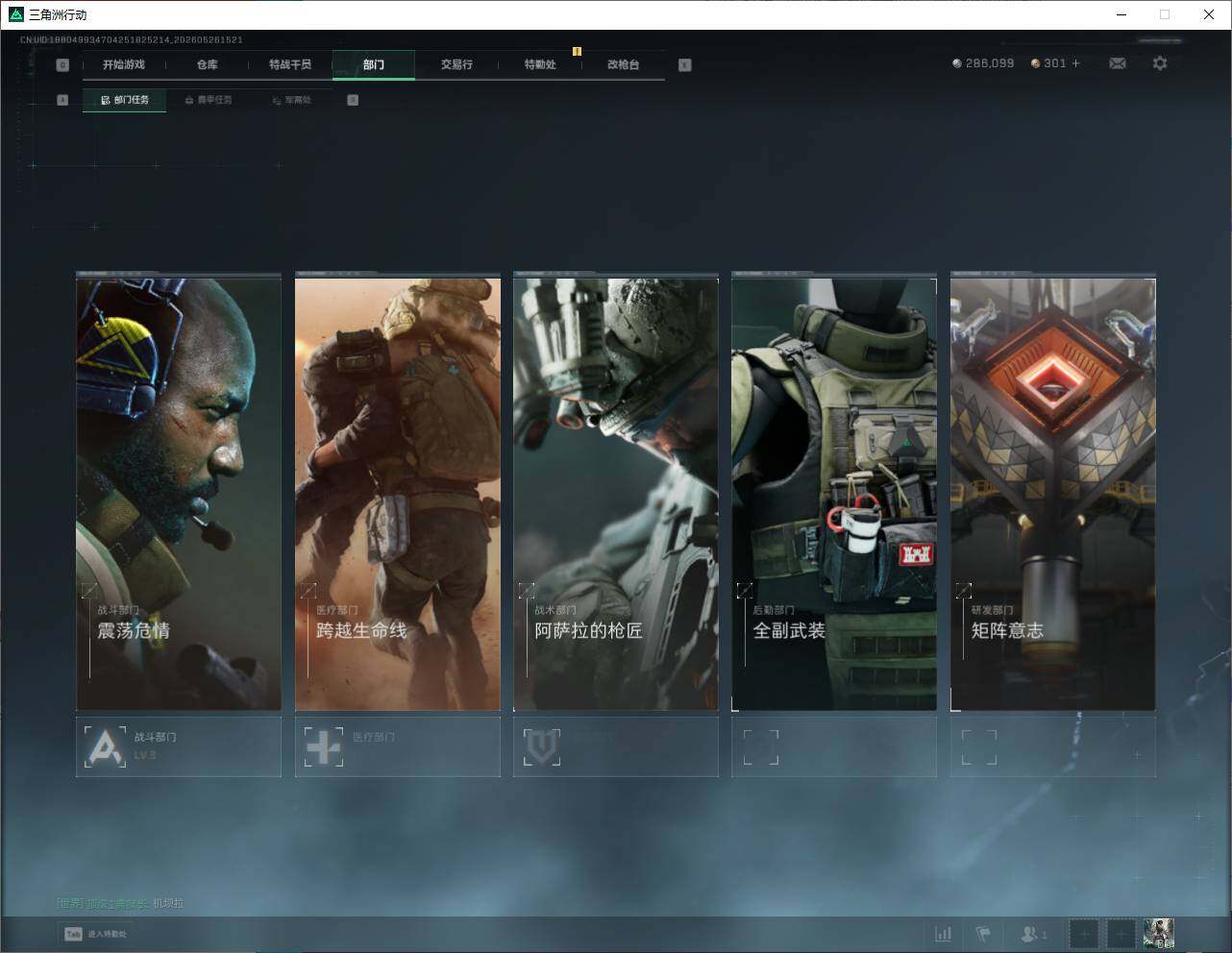The image size is (1232, 953).
Task: Open the 矩阵意志 mission card
Action: [1053, 494]
